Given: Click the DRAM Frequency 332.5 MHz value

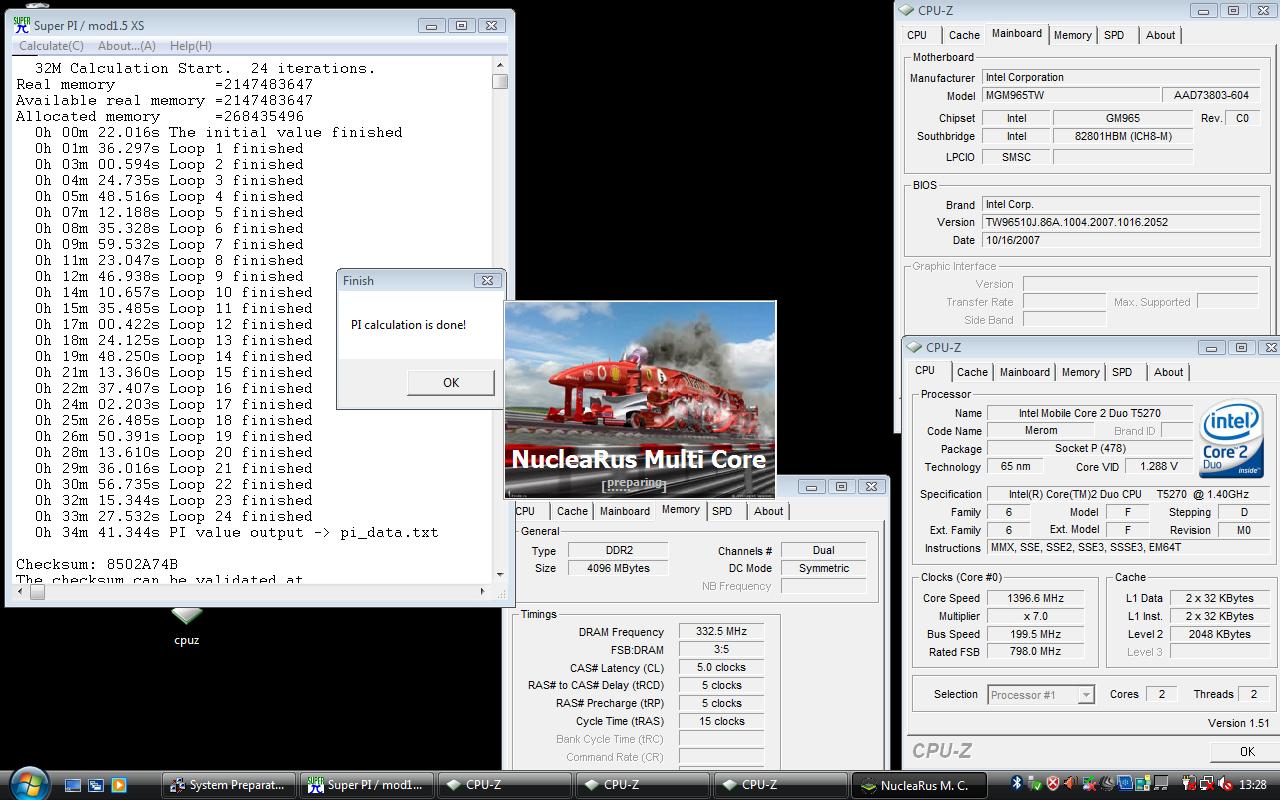Looking at the screenshot, I should click(x=721, y=632).
